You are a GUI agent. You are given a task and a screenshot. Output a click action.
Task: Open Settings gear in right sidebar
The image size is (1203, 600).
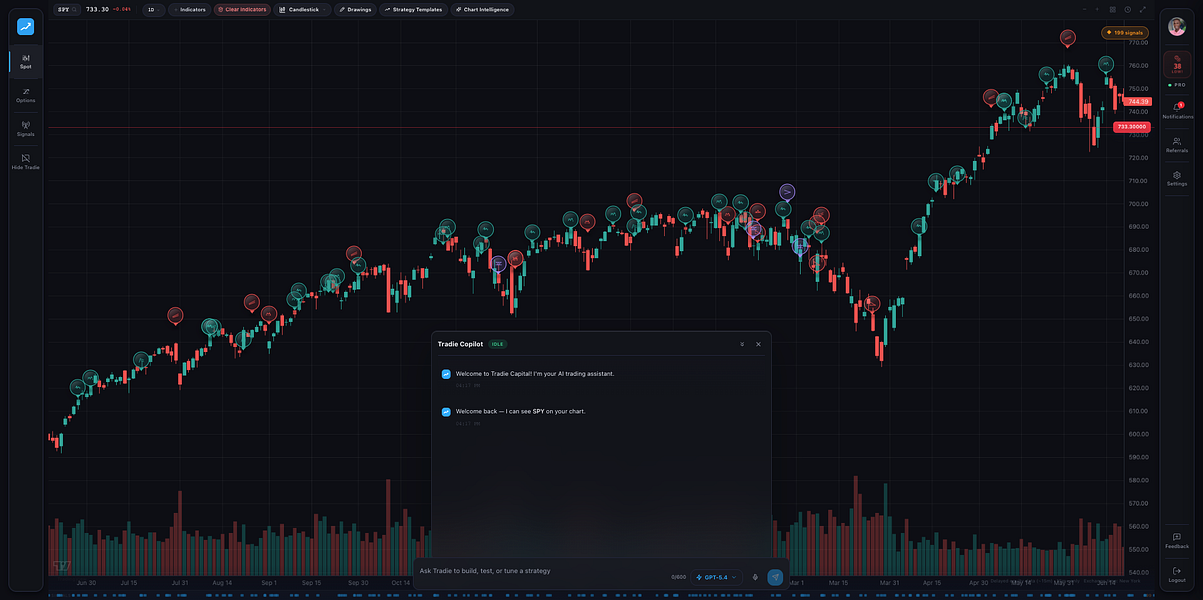1177,179
